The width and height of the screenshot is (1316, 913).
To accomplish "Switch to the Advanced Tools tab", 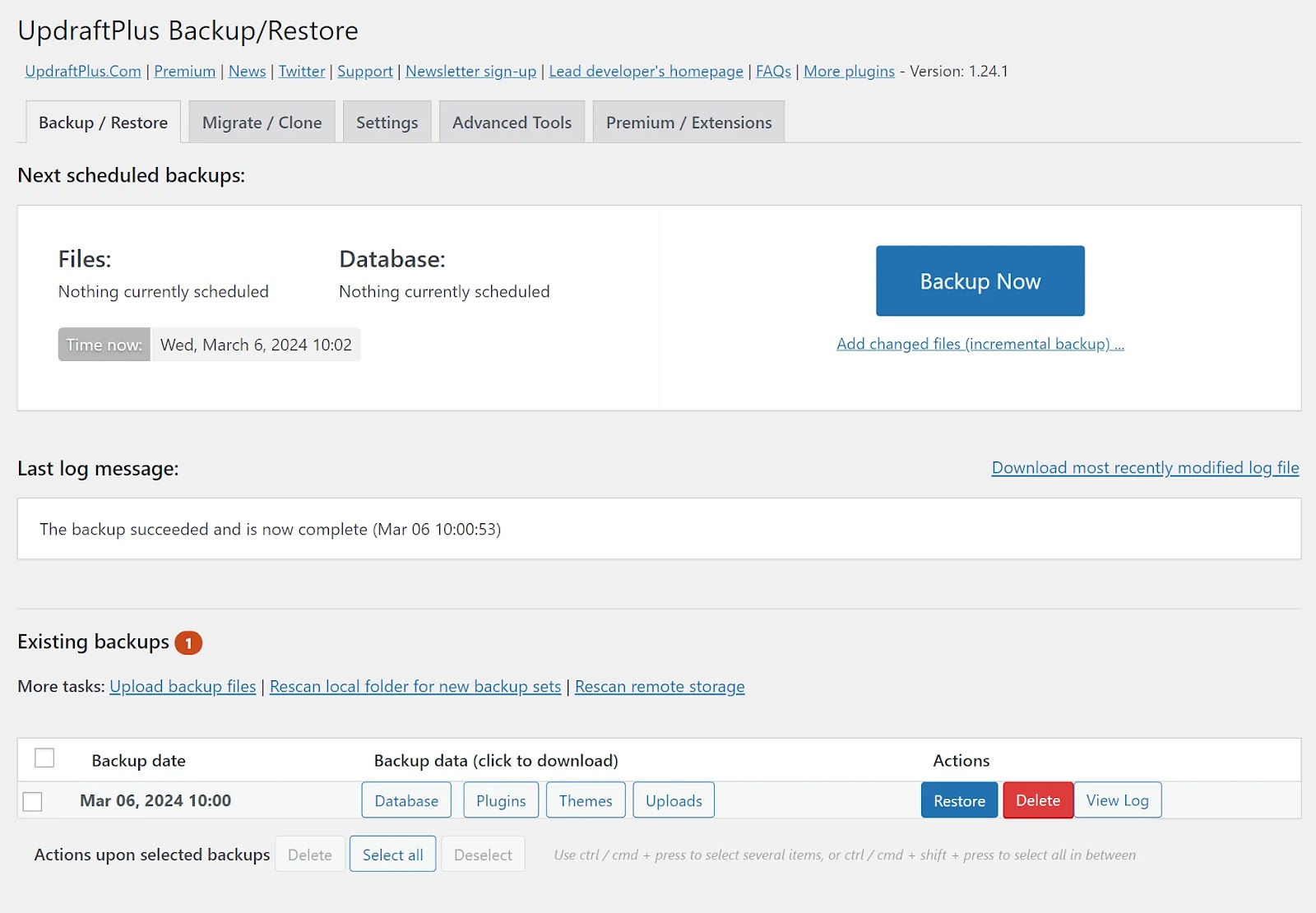I will 511,122.
